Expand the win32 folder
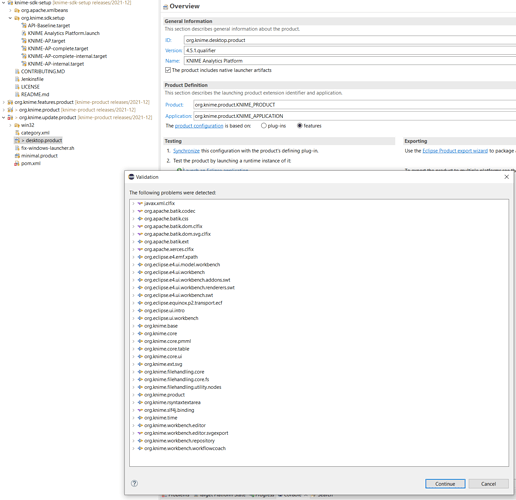 coord(10,125)
